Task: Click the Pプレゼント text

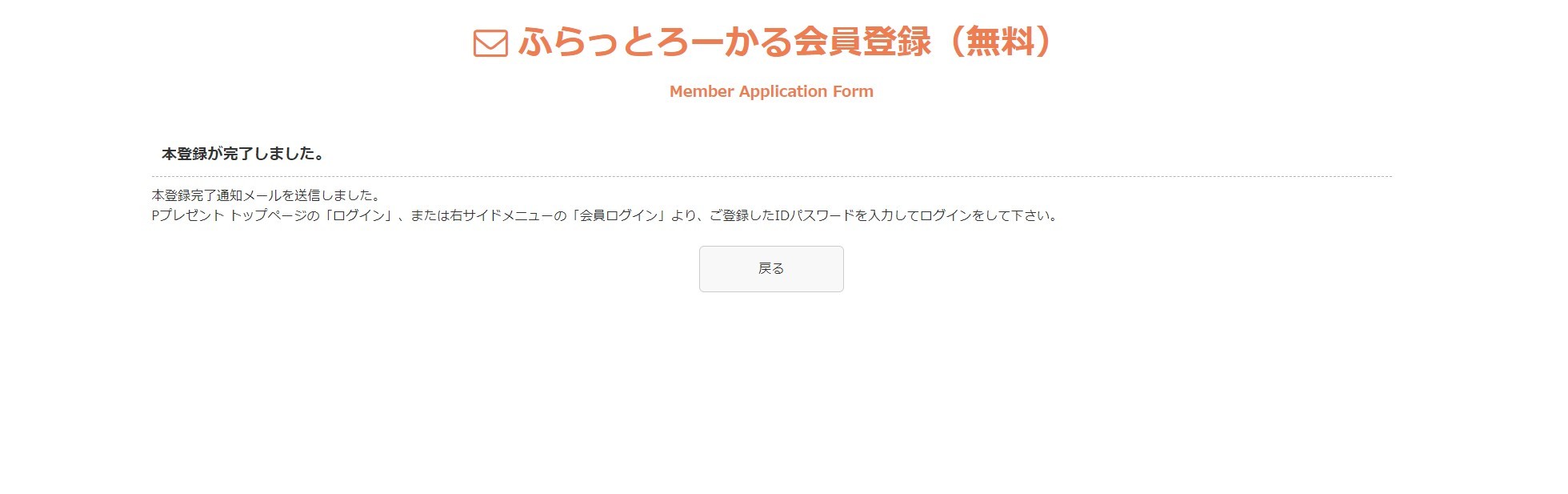Action: click(188, 215)
